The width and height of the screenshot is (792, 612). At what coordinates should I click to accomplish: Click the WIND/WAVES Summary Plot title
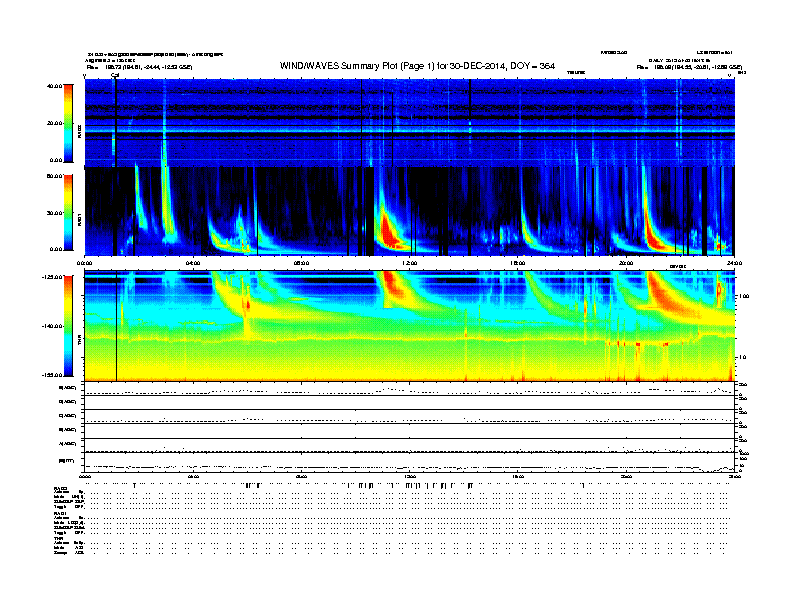click(x=417, y=66)
